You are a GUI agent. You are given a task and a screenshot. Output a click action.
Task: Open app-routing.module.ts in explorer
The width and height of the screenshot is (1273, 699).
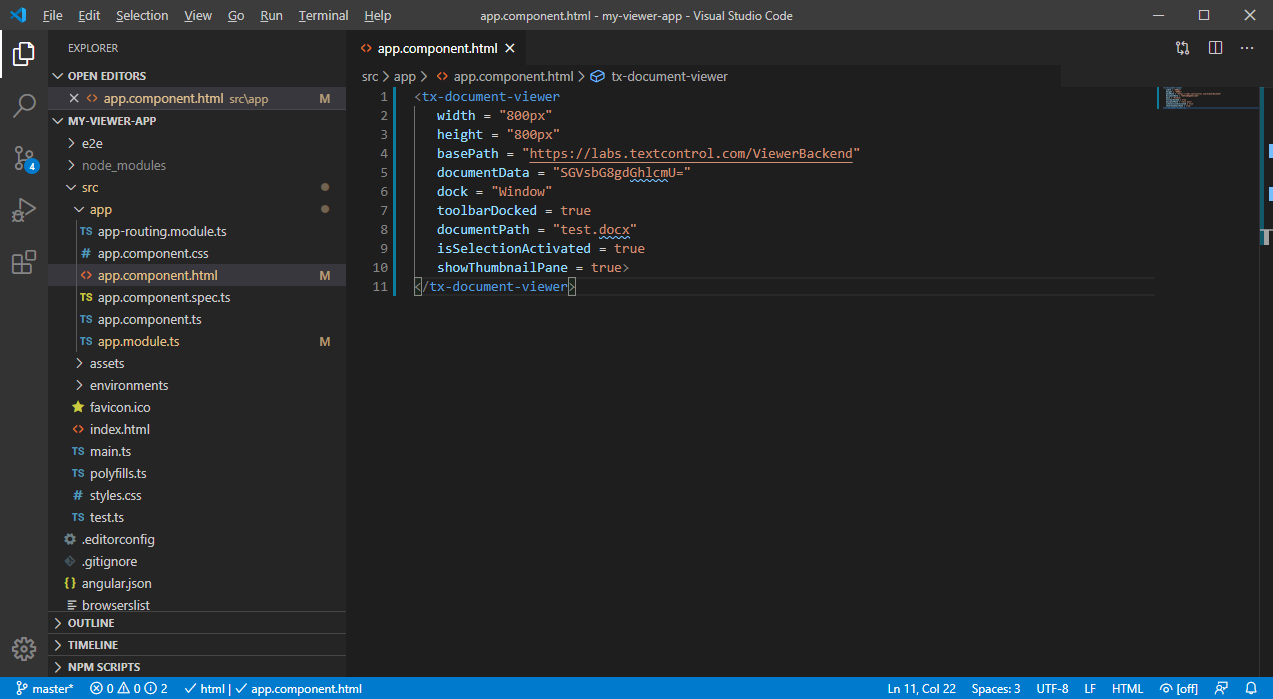pos(197,231)
